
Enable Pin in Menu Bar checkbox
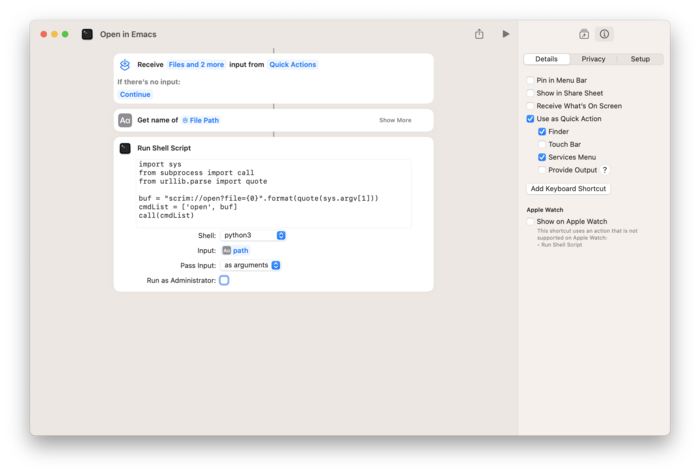click(530, 80)
